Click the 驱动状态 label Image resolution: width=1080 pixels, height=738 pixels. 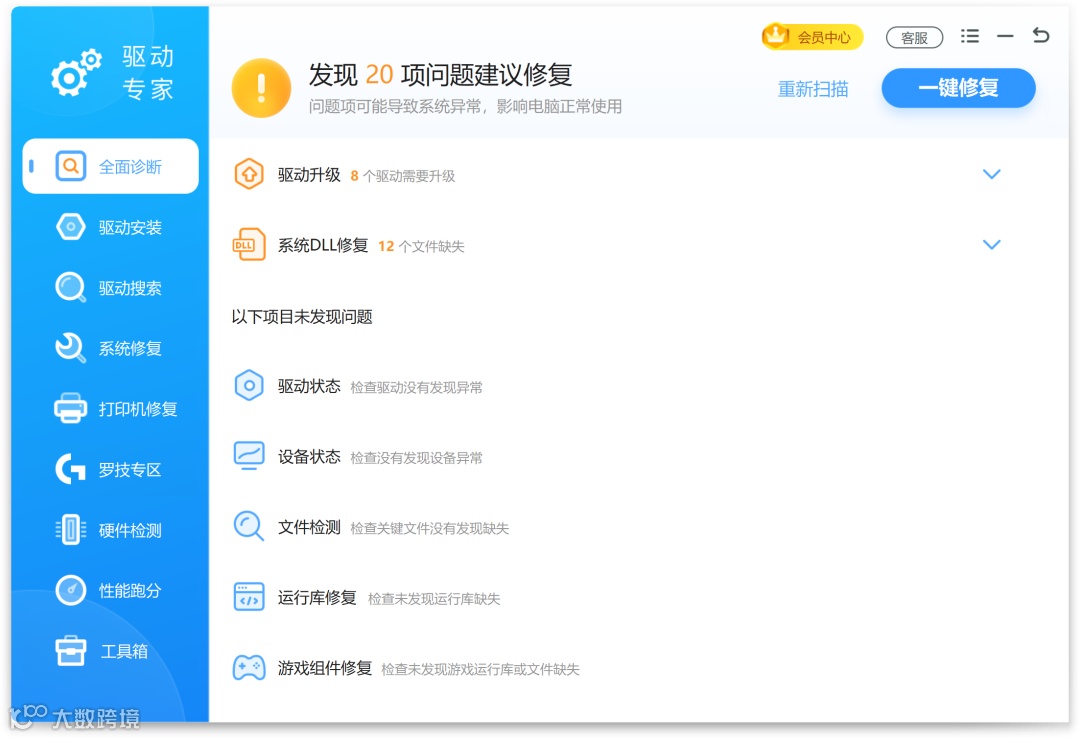click(x=309, y=387)
